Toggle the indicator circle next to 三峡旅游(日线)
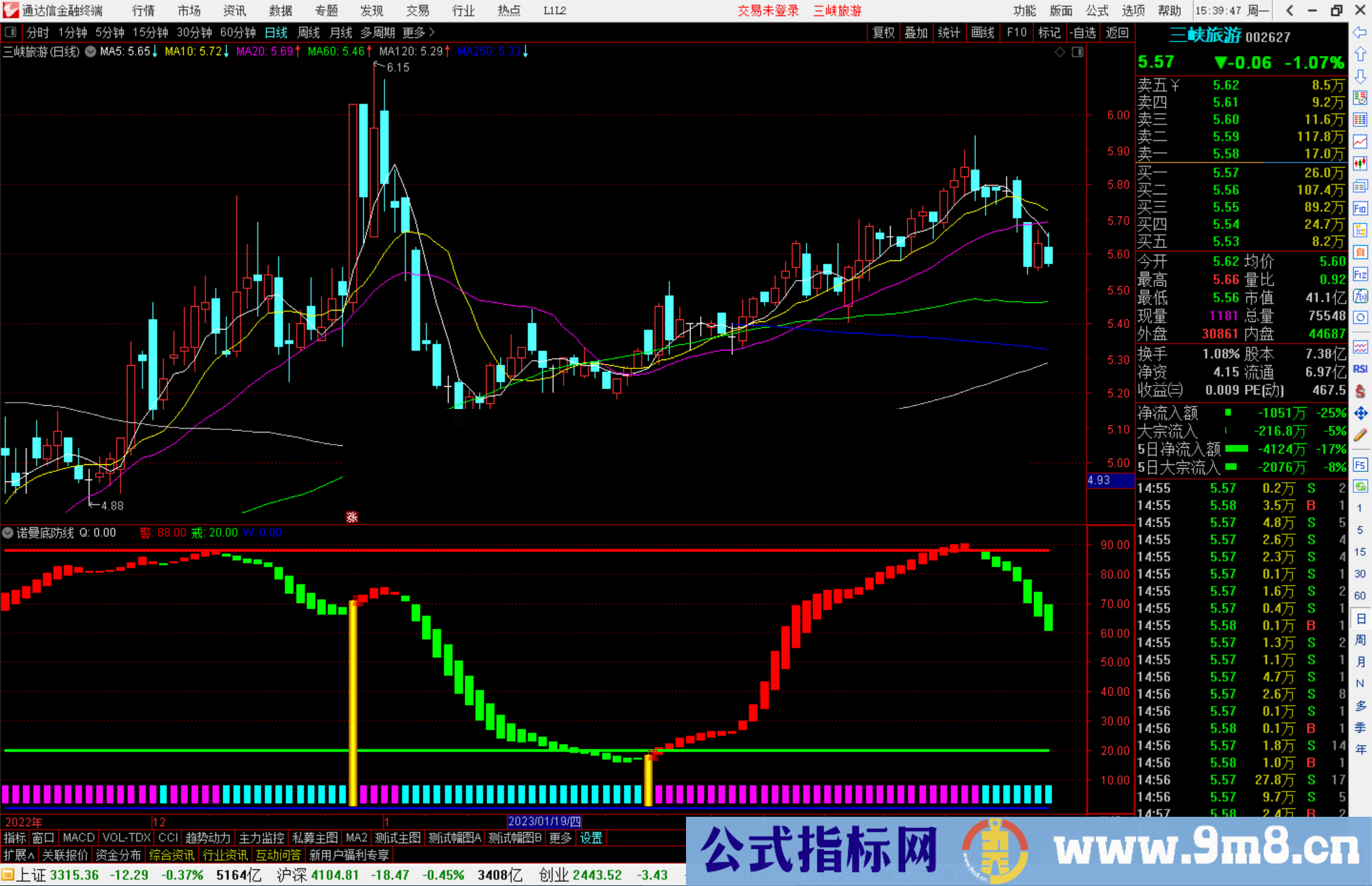 pyautogui.click(x=91, y=51)
